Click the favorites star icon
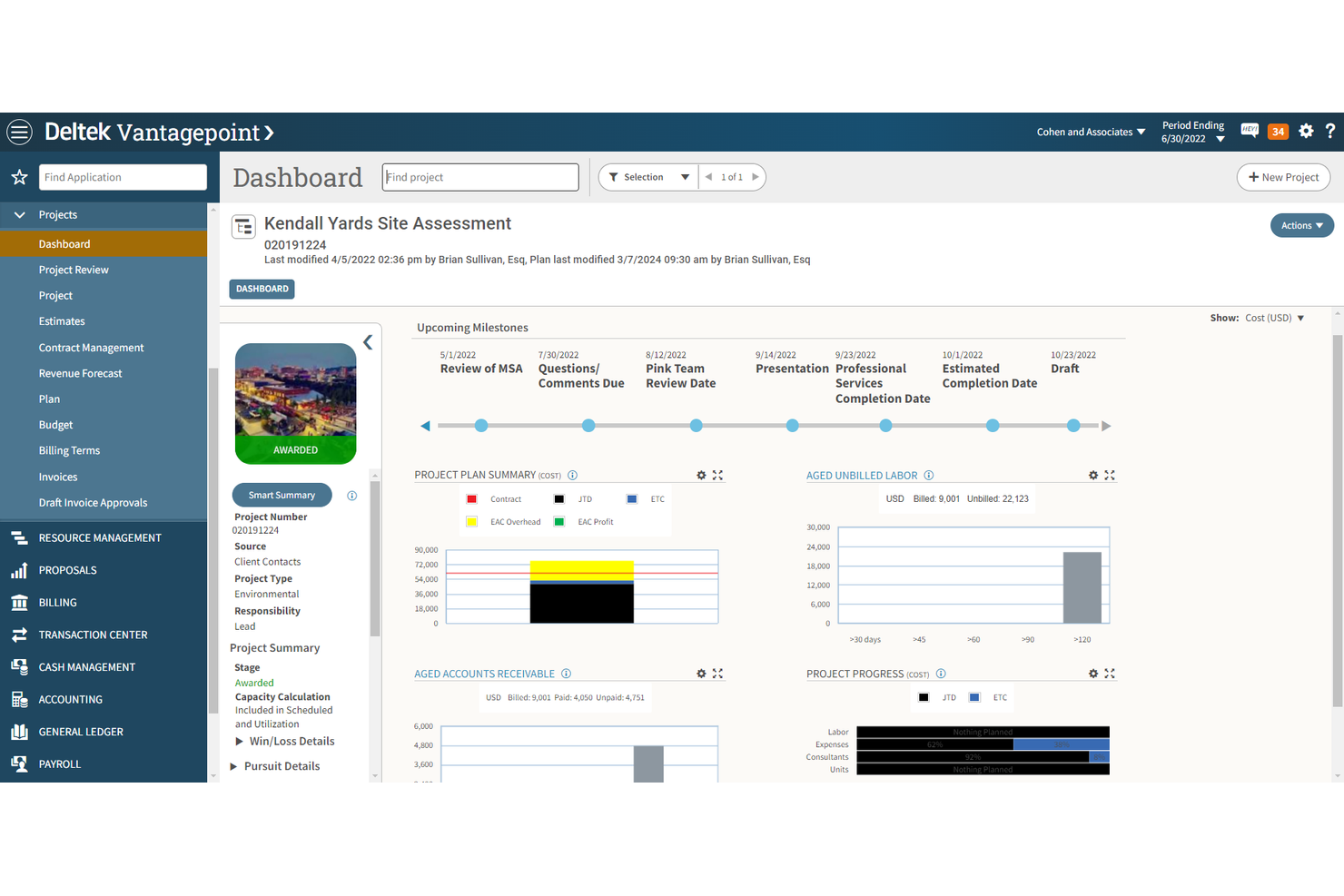 (19, 177)
